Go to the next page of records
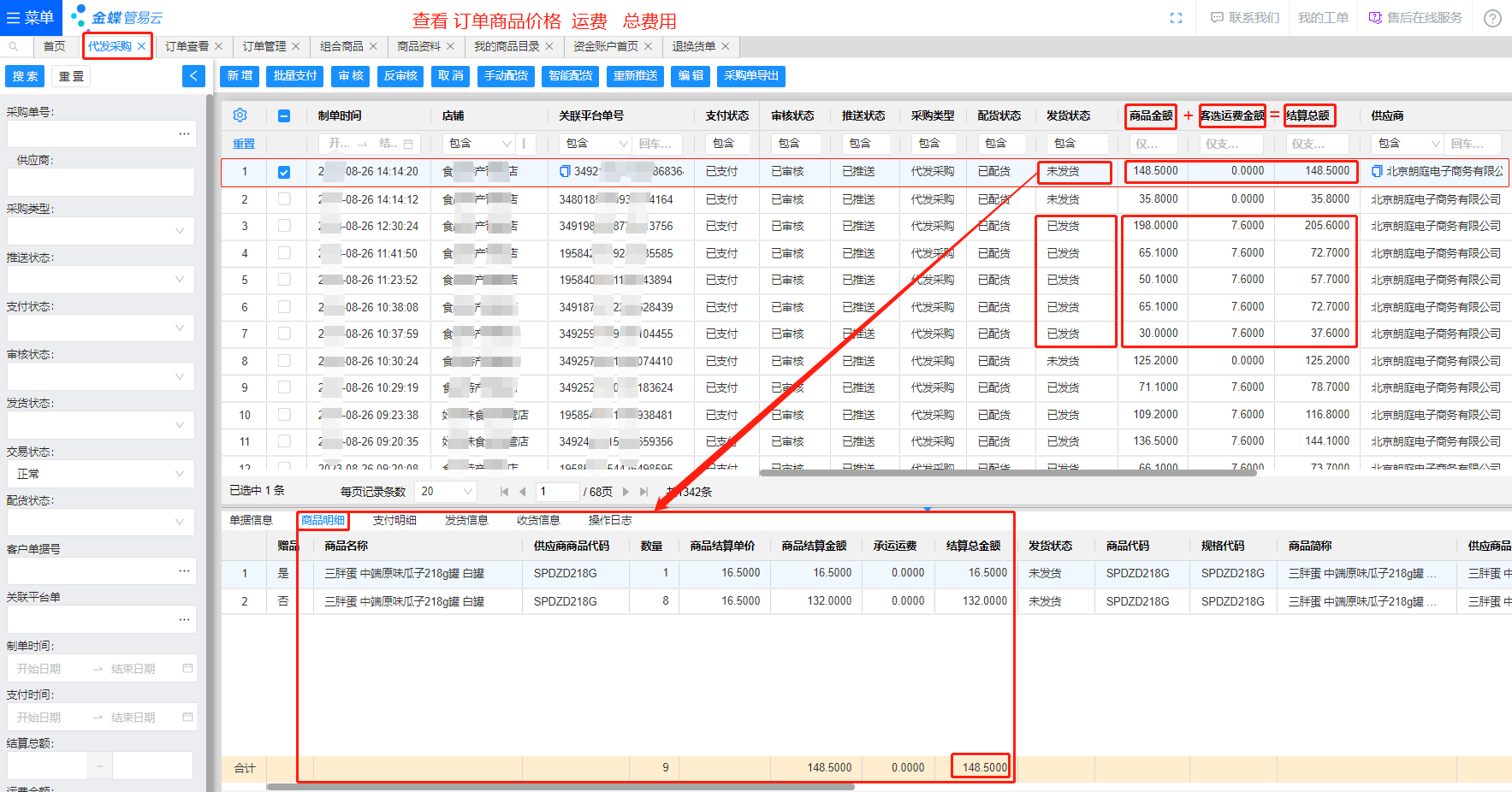 [x=626, y=492]
